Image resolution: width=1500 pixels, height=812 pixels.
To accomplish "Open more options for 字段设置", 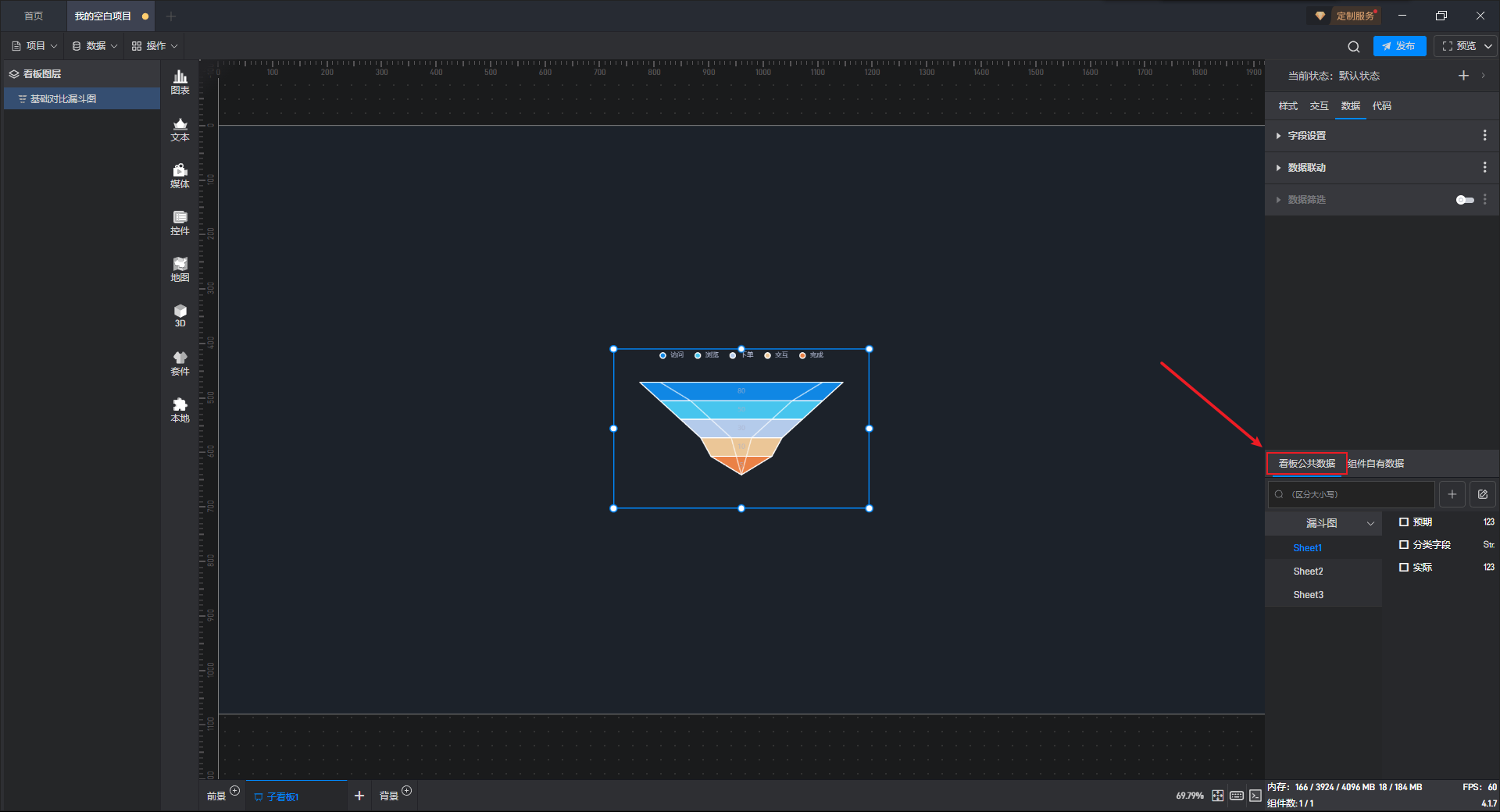I will click(x=1485, y=136).
